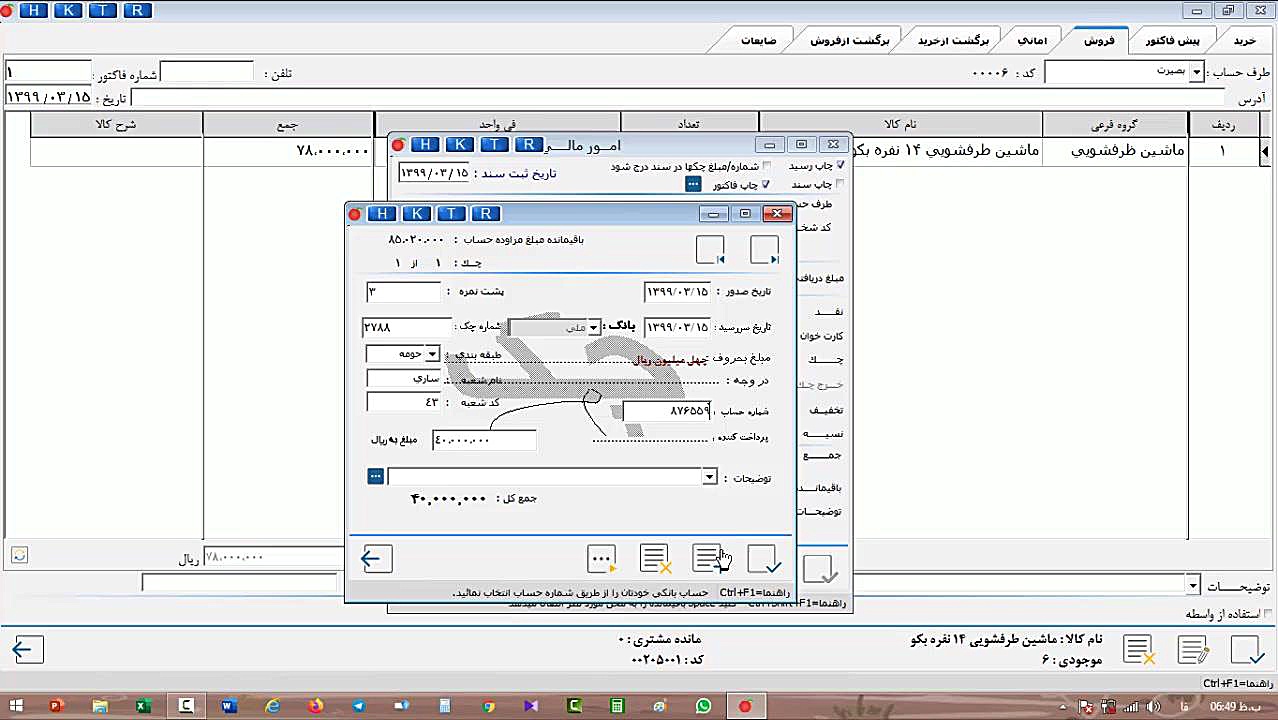Enable شماره/مبلغ چکها در سند checkbox
The image size is (1278, 720).
coord(767,166)
